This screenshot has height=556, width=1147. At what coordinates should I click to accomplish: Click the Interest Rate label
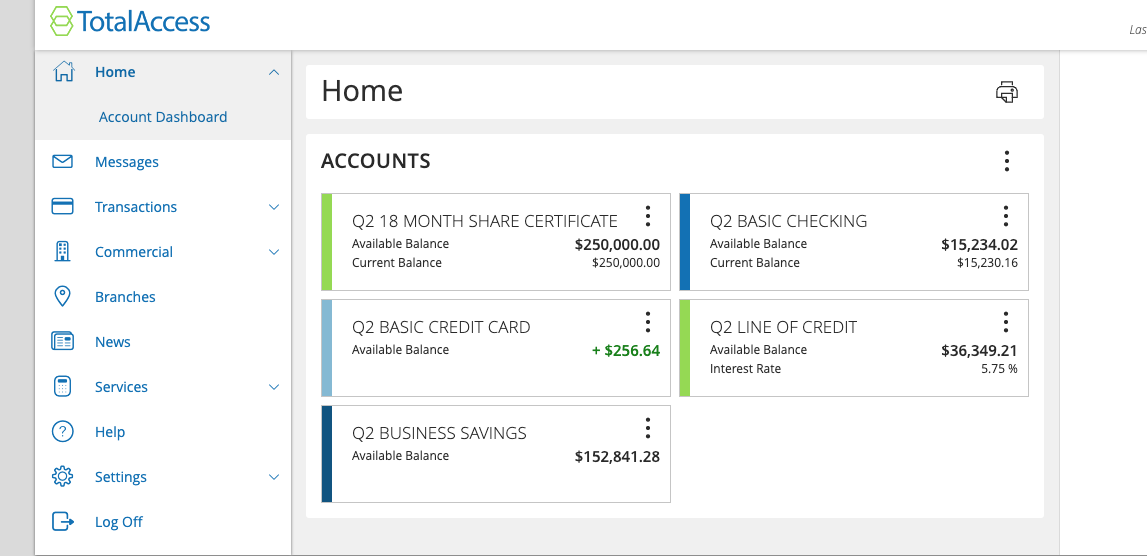(745, 369)
